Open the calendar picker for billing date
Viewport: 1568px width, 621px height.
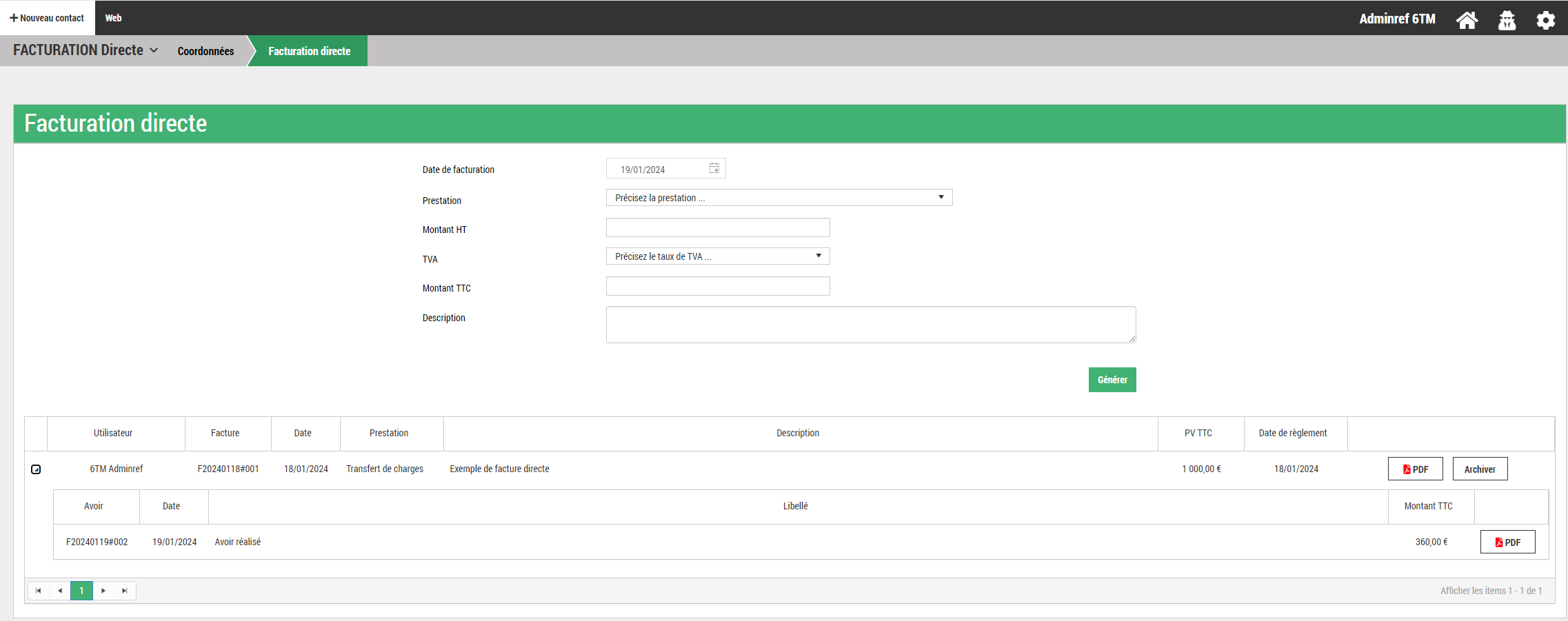(x=714, y=168)
